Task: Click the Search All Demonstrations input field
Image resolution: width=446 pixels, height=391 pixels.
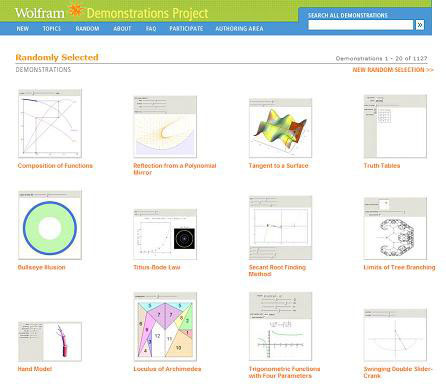Action: click(361, 25)
